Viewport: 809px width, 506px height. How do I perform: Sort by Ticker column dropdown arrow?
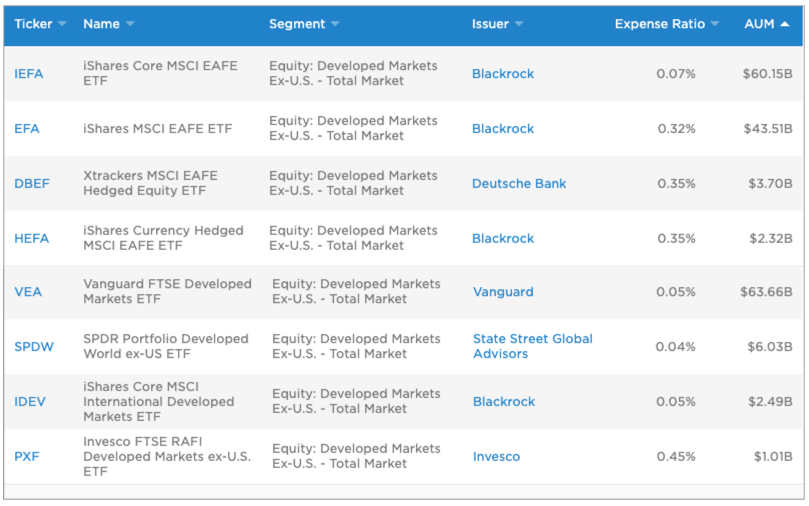[62, 24]
